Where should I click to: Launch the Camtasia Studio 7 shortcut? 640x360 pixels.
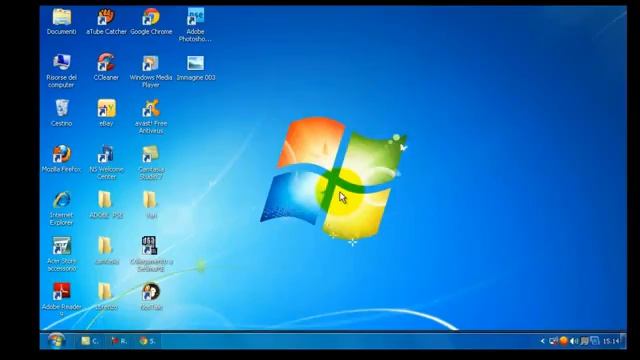click(x=151, y=162)
